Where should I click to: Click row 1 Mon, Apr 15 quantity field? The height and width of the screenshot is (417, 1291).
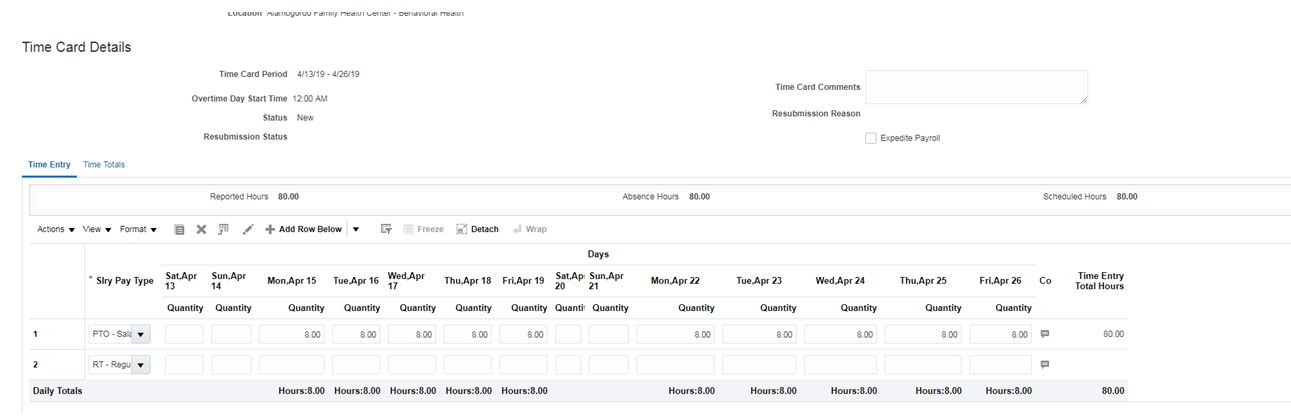[x=292, y=334]
